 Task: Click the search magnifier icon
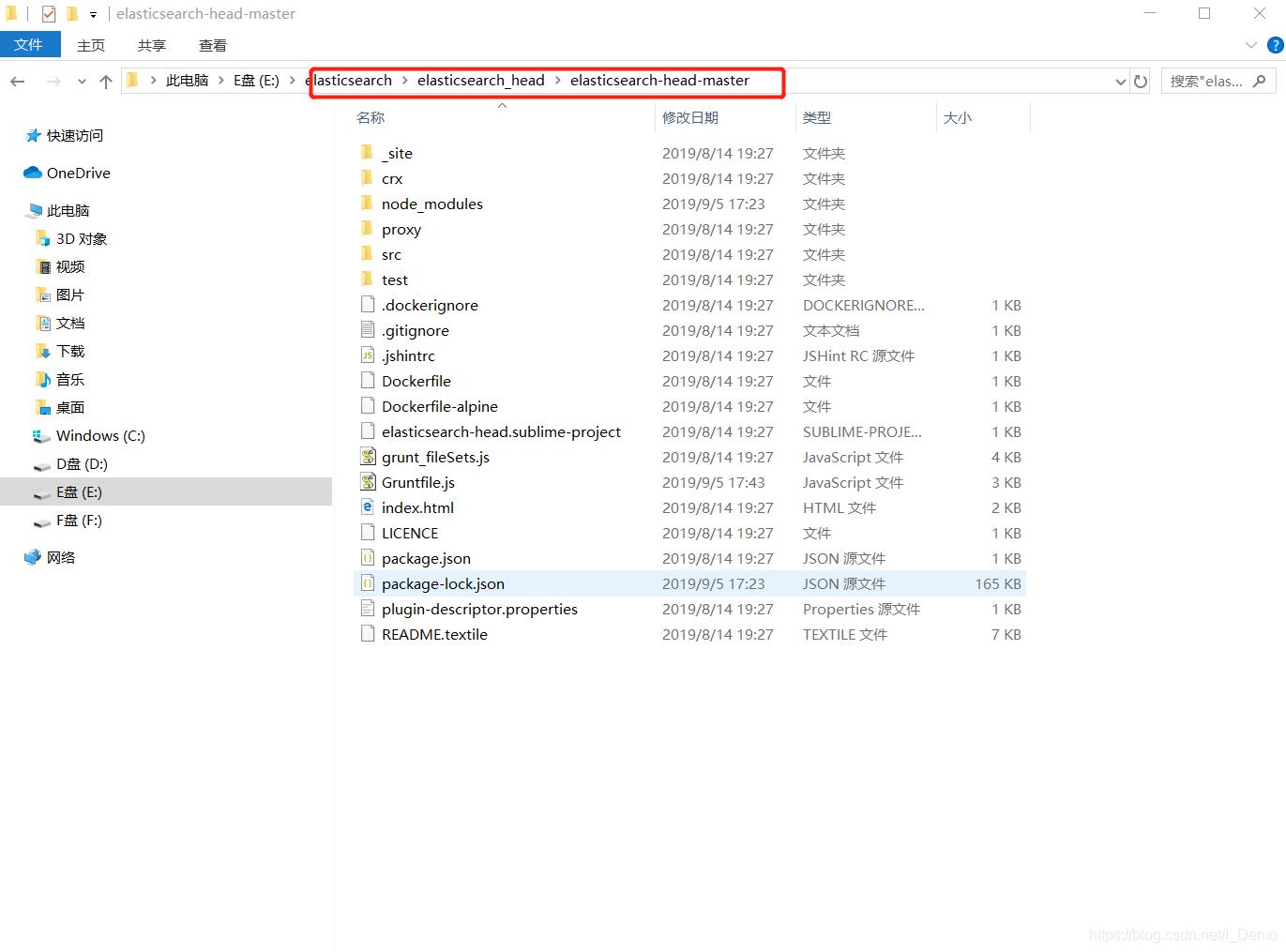point(1260,82)
